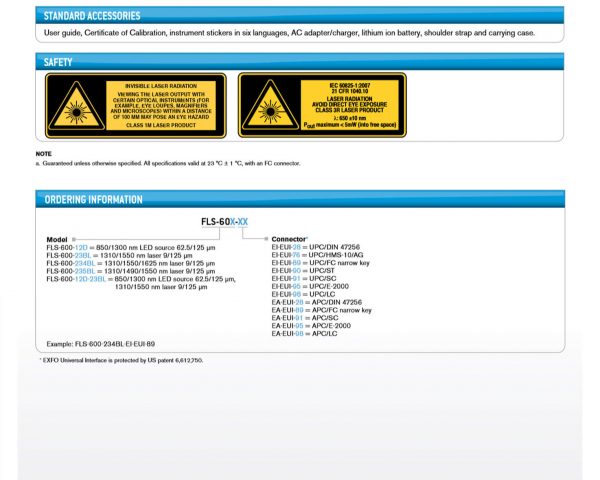This screenshot has height=480, width=600.
Task: Click the ORDERING INFORMATION section header
Action: pyautogui.click(x=300, y=199)
